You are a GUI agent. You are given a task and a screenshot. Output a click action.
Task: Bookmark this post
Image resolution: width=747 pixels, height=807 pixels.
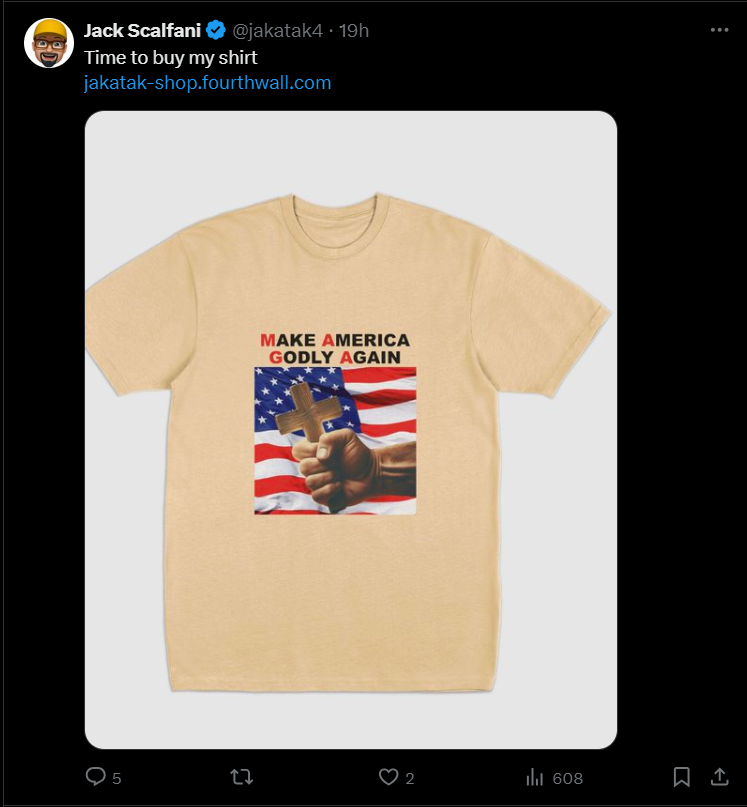pyautogui.click(x=682, y=777)
